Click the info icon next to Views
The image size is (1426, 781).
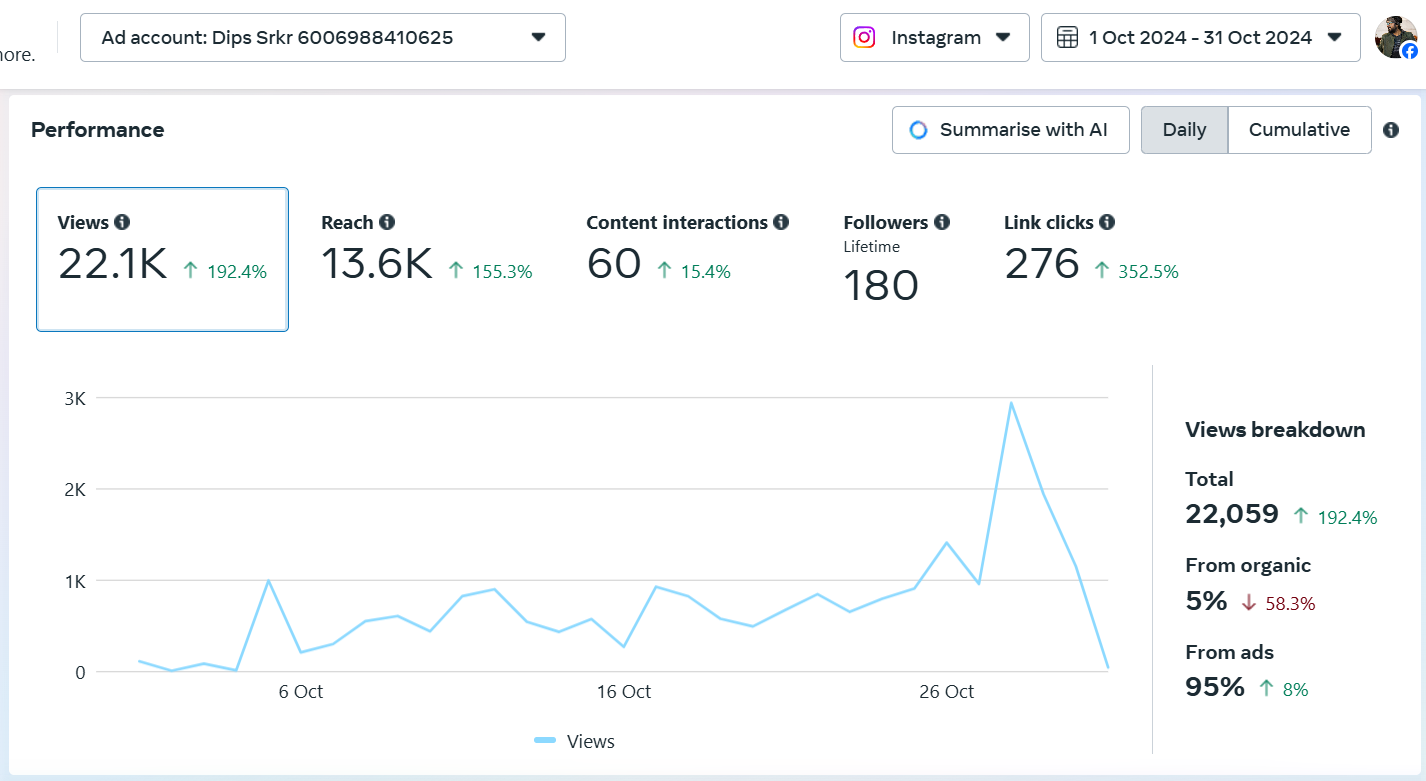tap(122, 223)
